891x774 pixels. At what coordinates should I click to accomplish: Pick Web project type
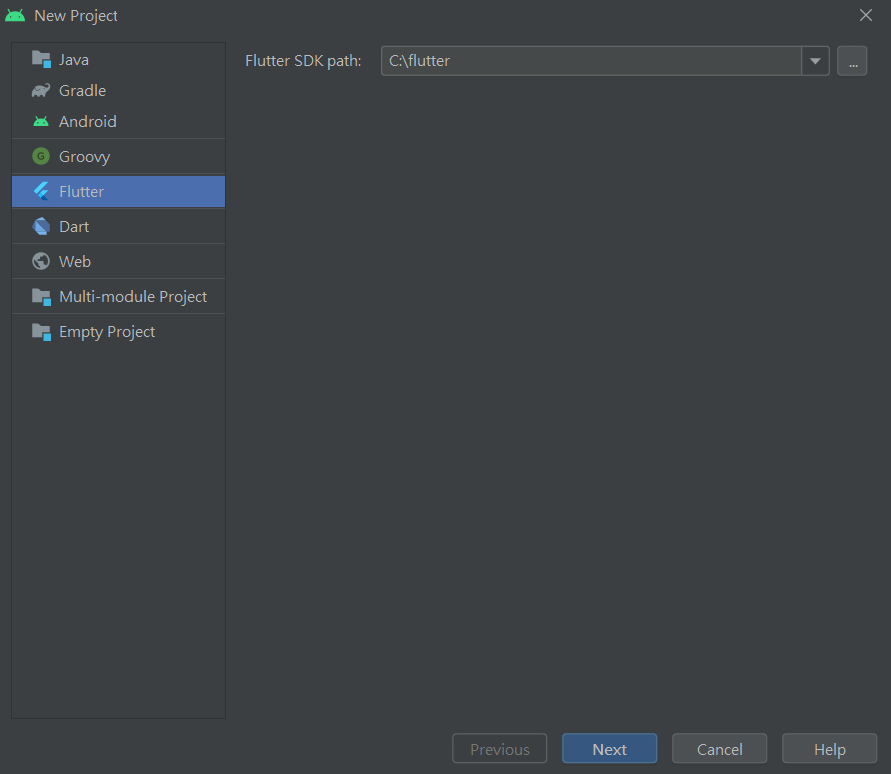click(x=118, y=261)
